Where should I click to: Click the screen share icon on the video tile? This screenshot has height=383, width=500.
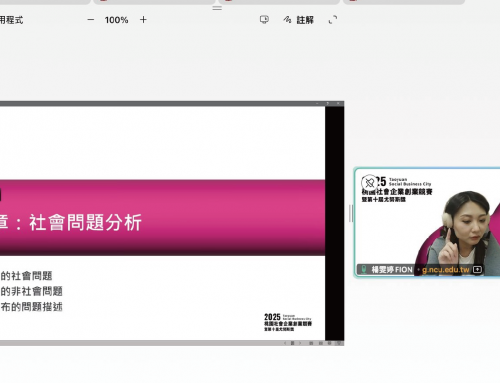tap(477, 269)
